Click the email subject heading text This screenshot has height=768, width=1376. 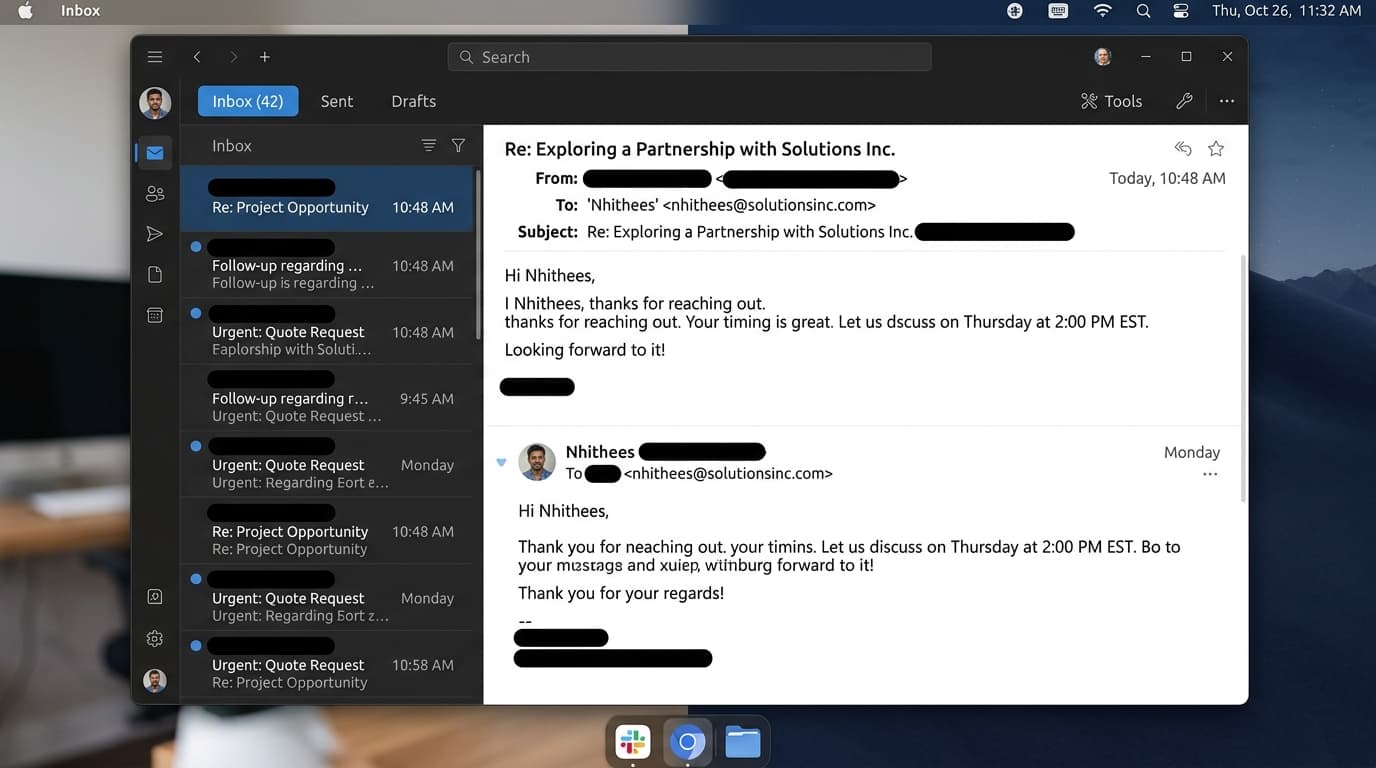click(699, 149)
